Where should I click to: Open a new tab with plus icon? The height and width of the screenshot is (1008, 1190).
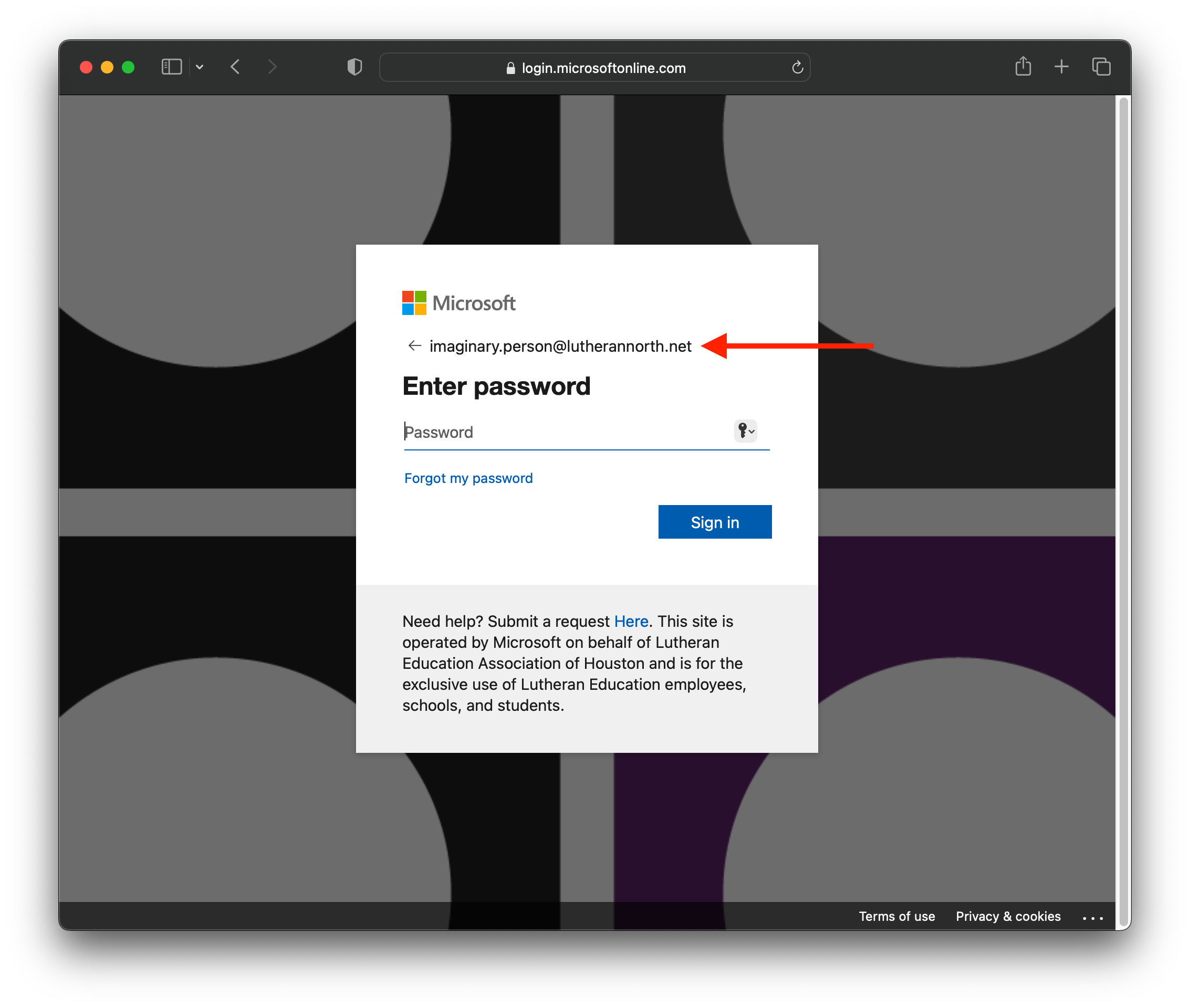tap(1061, 67)
